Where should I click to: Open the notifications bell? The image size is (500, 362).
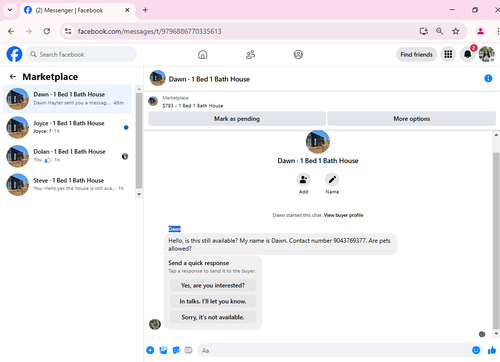tap(468, 54)
